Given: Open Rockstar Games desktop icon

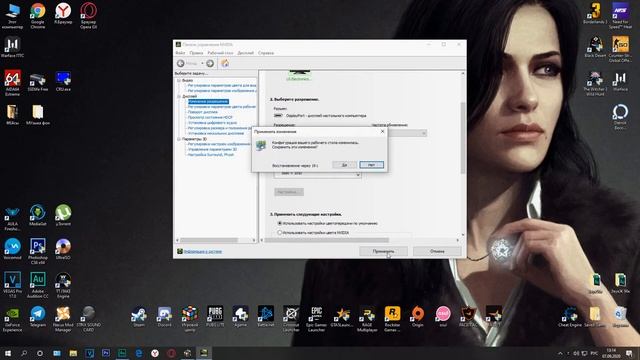Looking at the screenshot, I should click(x=392, y=319).
